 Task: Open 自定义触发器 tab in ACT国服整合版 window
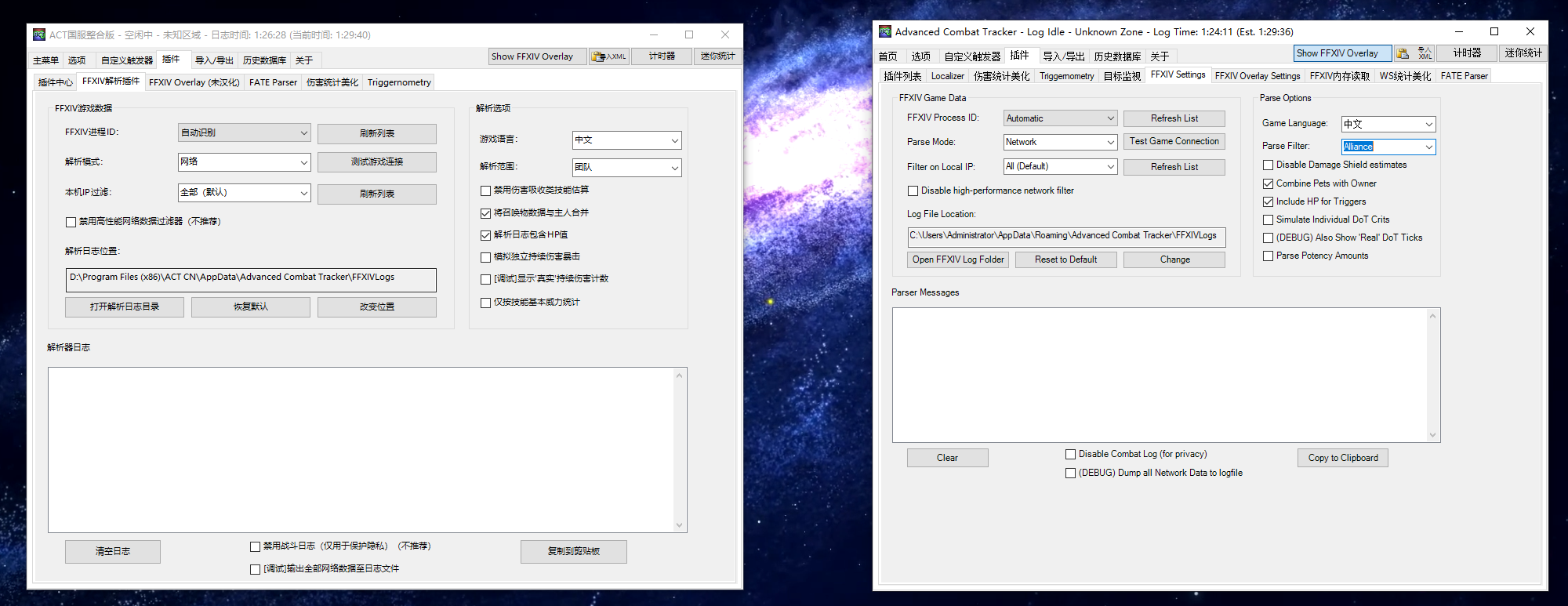[x=127, y=60]
